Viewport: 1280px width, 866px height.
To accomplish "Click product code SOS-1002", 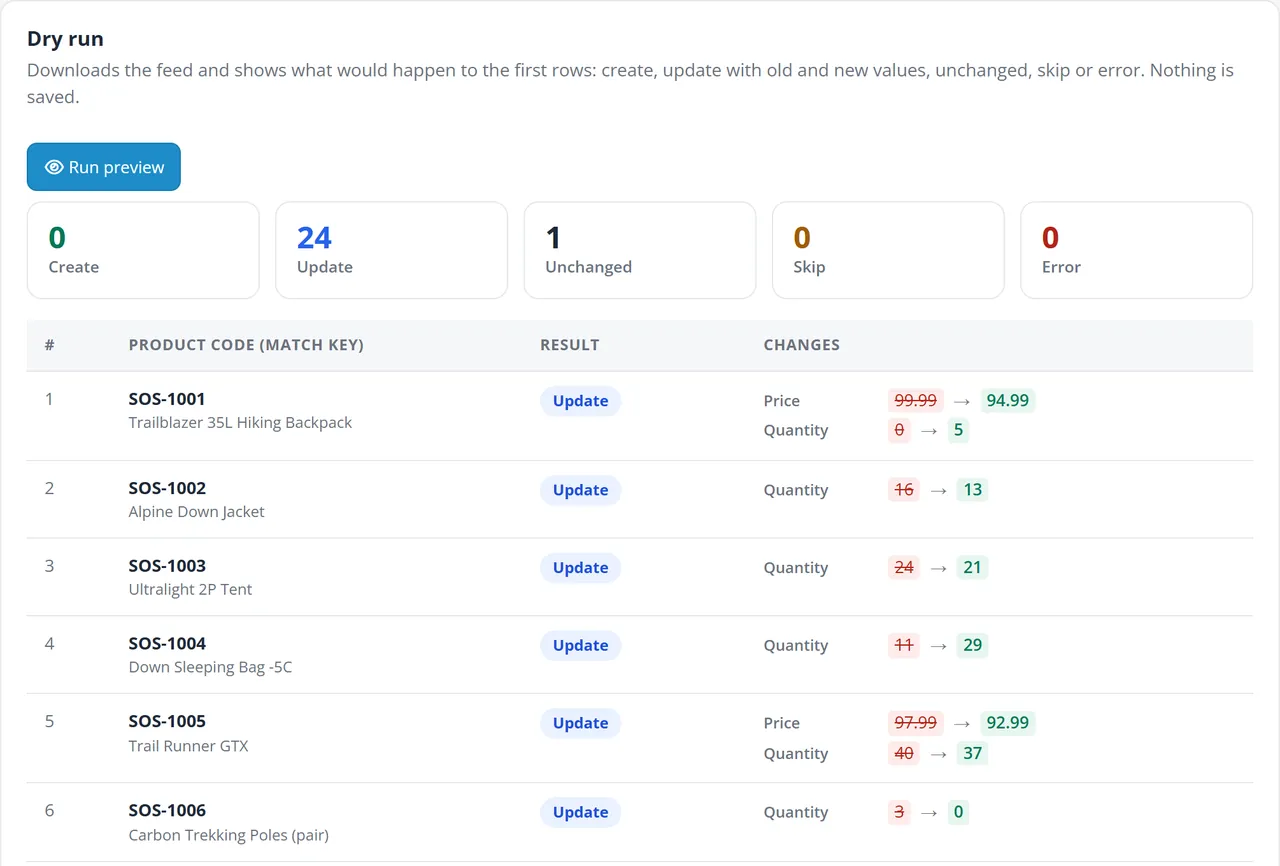I will click(167, 488).
